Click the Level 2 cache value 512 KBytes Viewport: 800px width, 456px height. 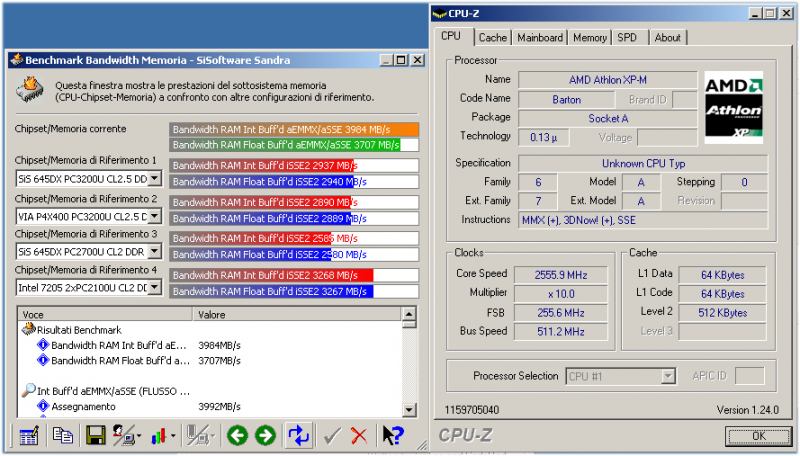722,313
